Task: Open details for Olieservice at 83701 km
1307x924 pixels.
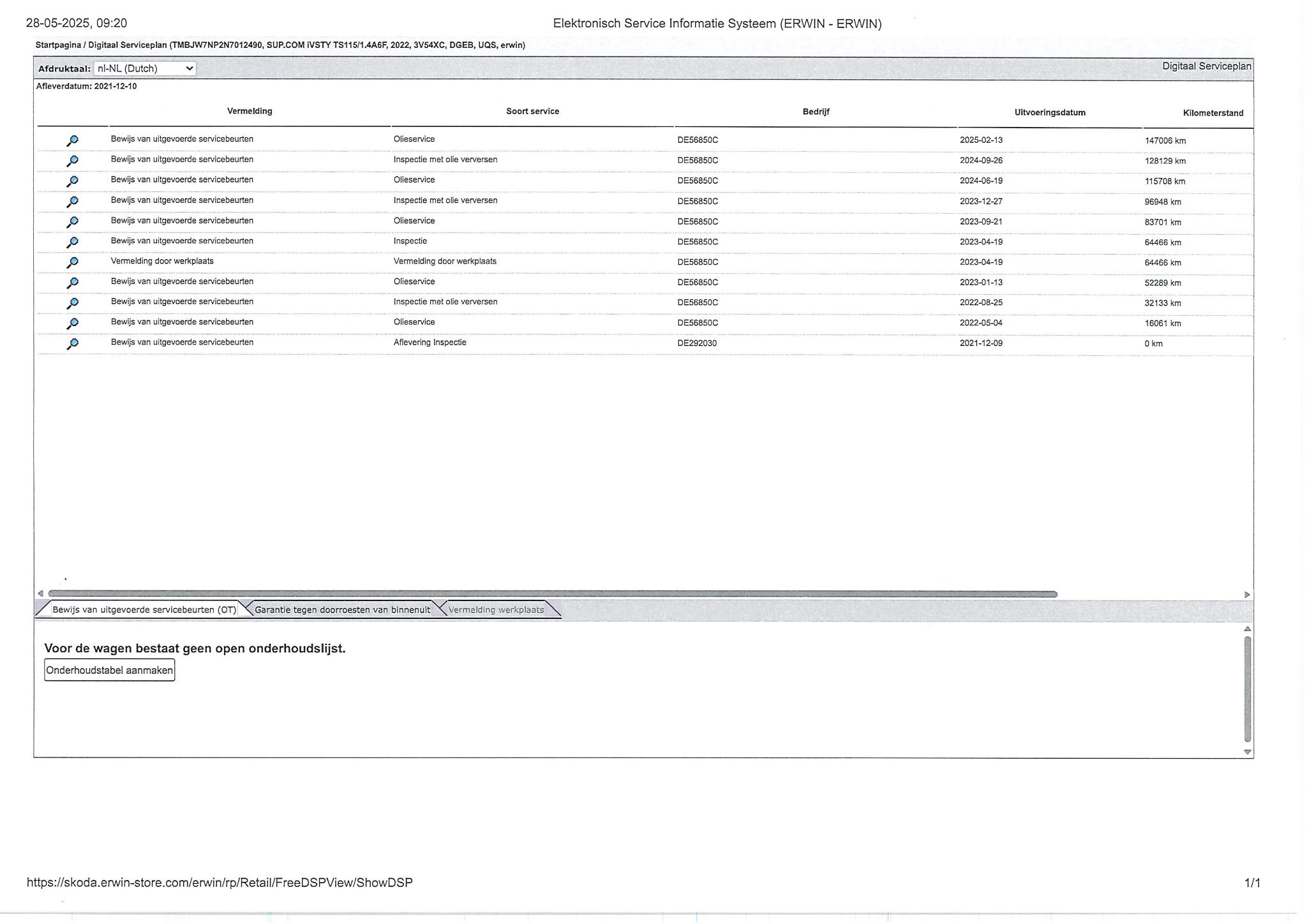Action: (x=73, y=222)
